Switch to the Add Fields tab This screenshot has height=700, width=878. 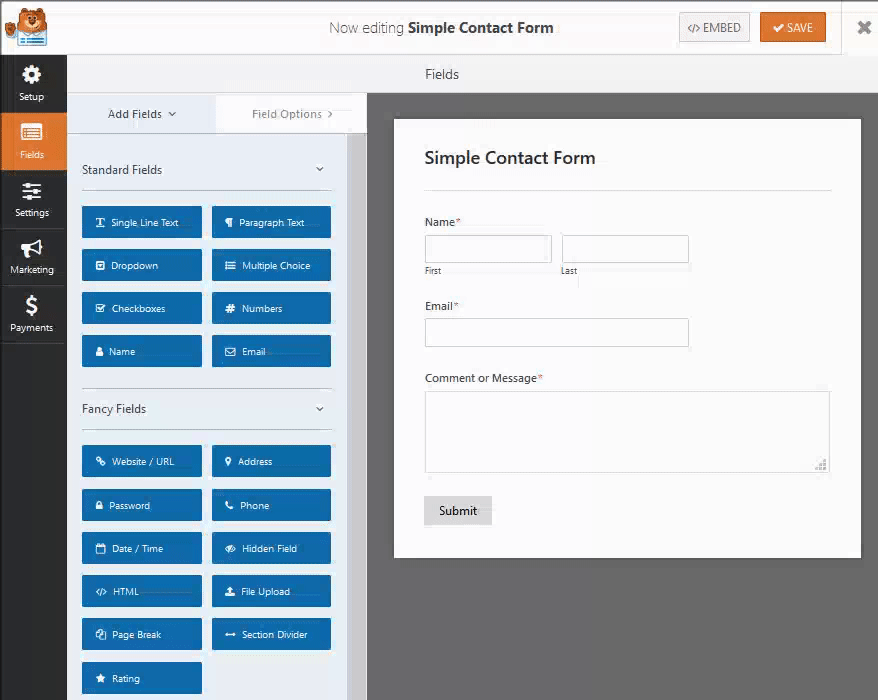(142, 114)
